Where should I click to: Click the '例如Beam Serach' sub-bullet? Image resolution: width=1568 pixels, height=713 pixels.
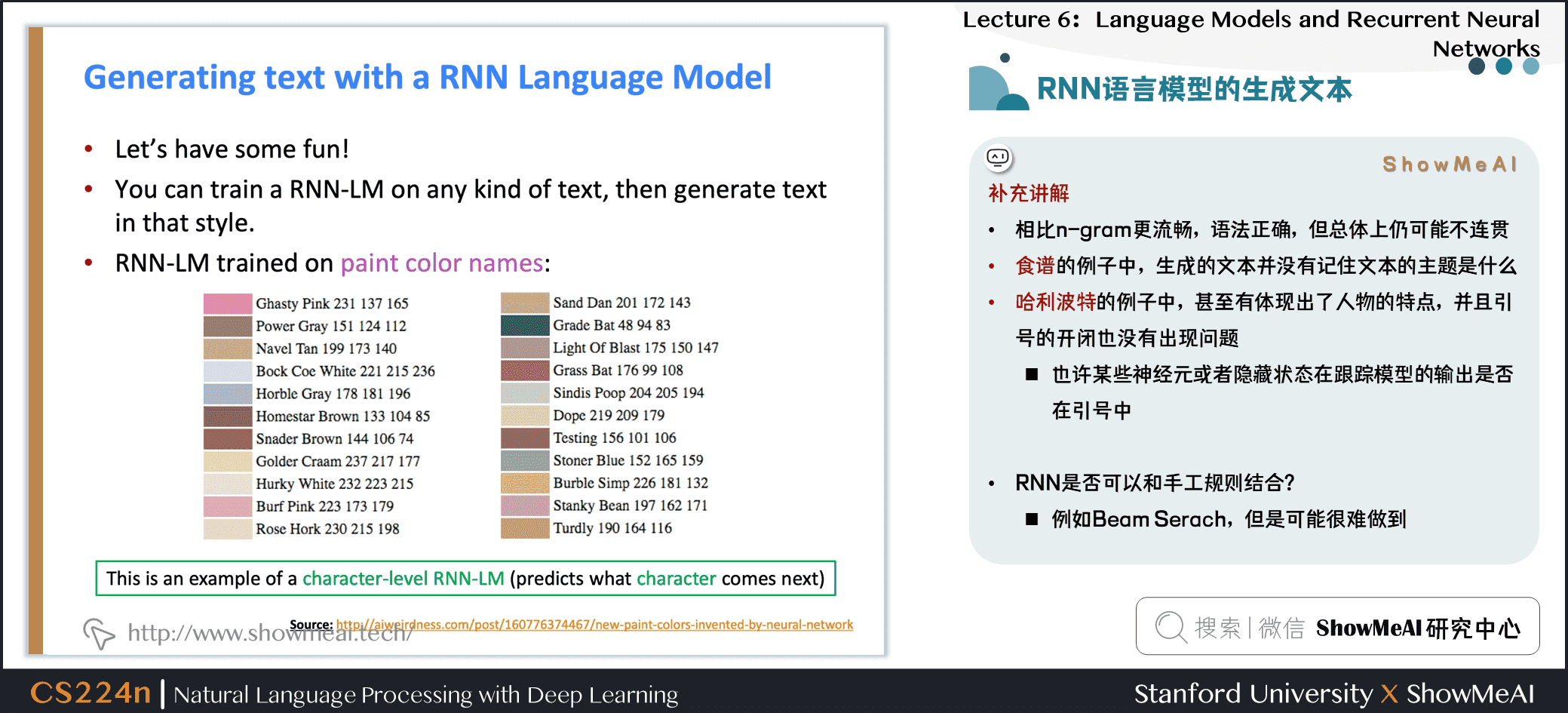coord(1229,519)
